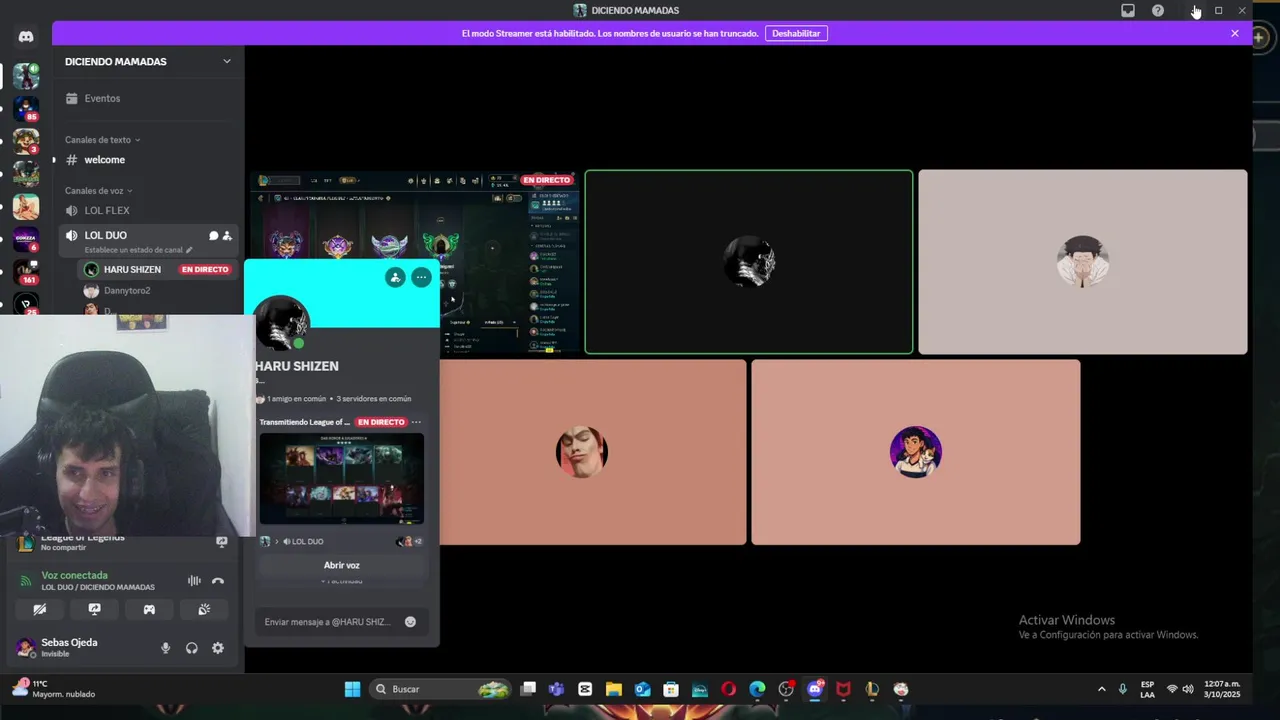This screenshot has width=1280, height=720.
Task: Collapse Canales de texto category
Action: (103, 140)
